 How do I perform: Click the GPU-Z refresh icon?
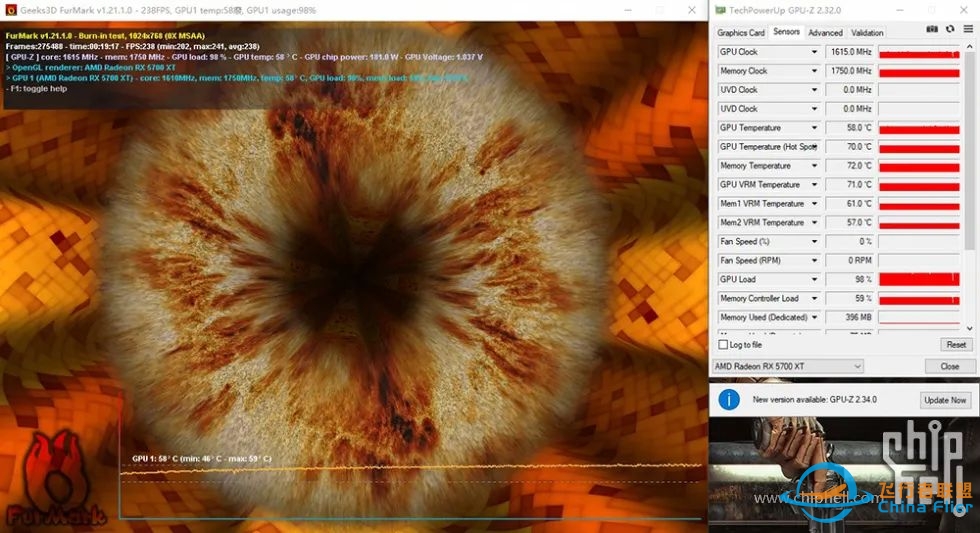(950, 29)
